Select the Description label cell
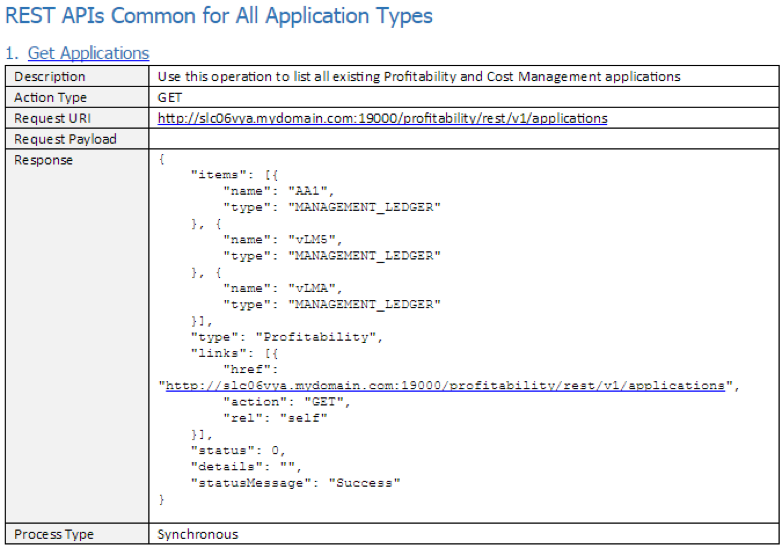The width and height of the screenshot is (782, 548). coord(50,76)
